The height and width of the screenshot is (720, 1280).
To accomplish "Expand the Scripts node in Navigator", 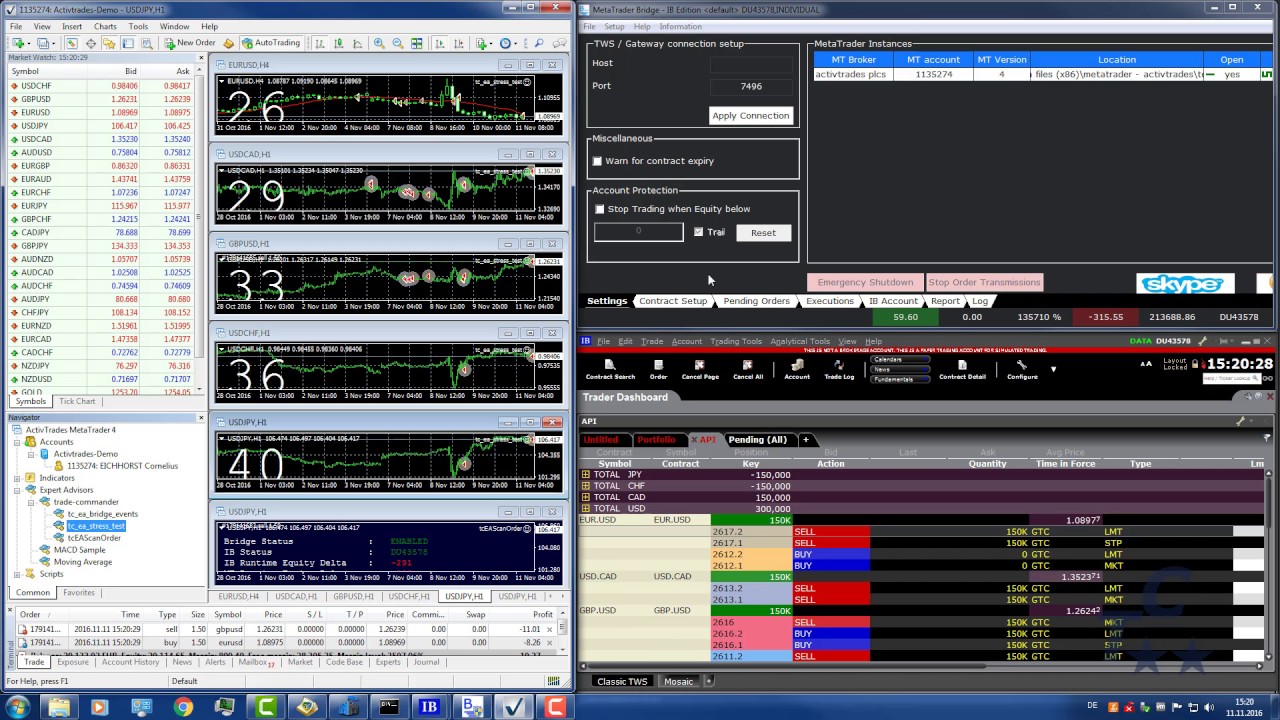I will [x=17, y=574].
